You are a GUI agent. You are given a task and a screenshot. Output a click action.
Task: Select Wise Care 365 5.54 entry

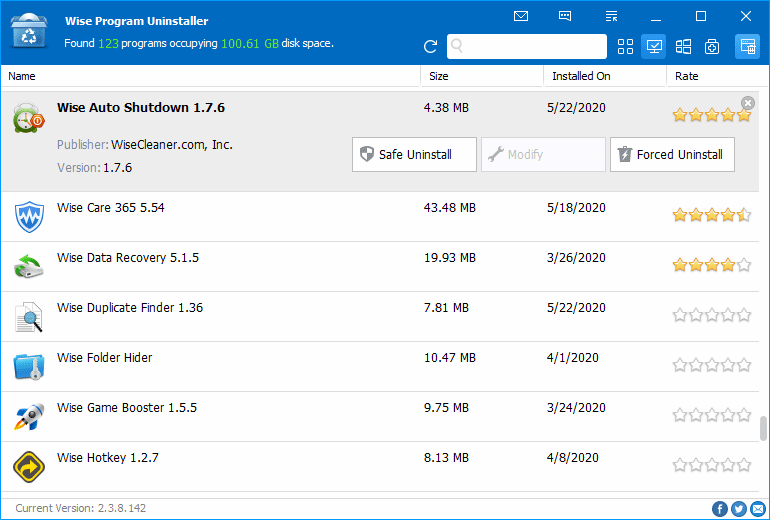click(x=380, y=217)
